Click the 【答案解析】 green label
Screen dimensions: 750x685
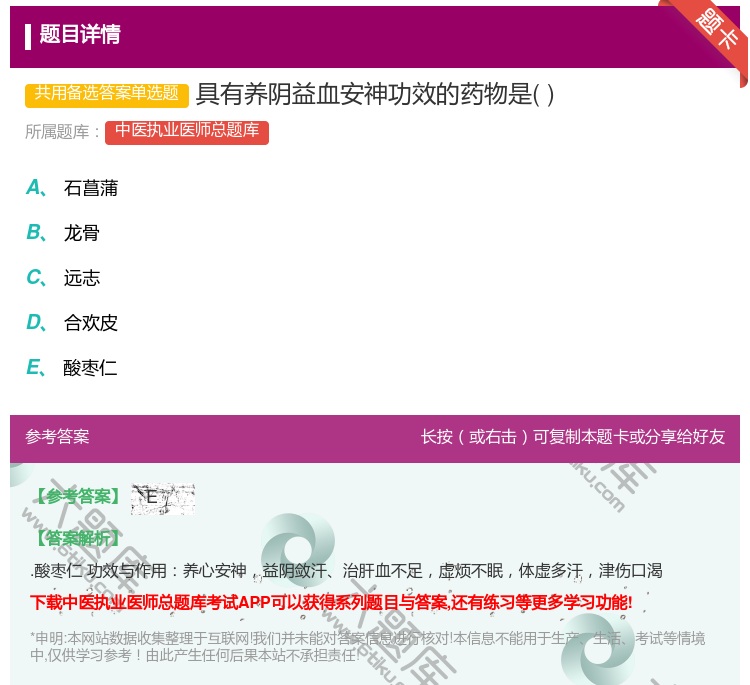coord(78,538)
